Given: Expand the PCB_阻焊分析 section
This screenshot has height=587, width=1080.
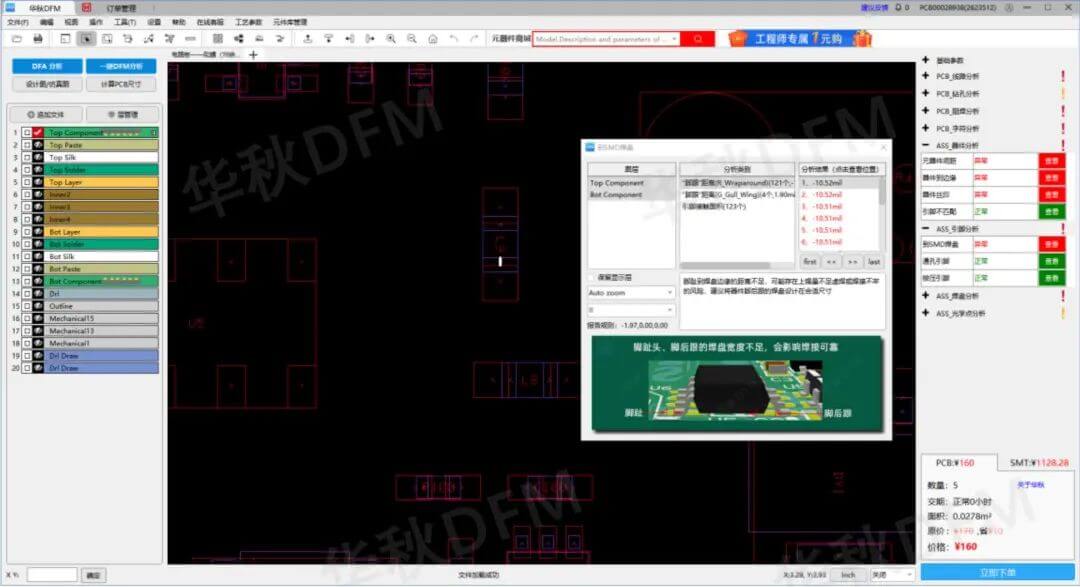Looking at the screenshot, I should (925, 110).
